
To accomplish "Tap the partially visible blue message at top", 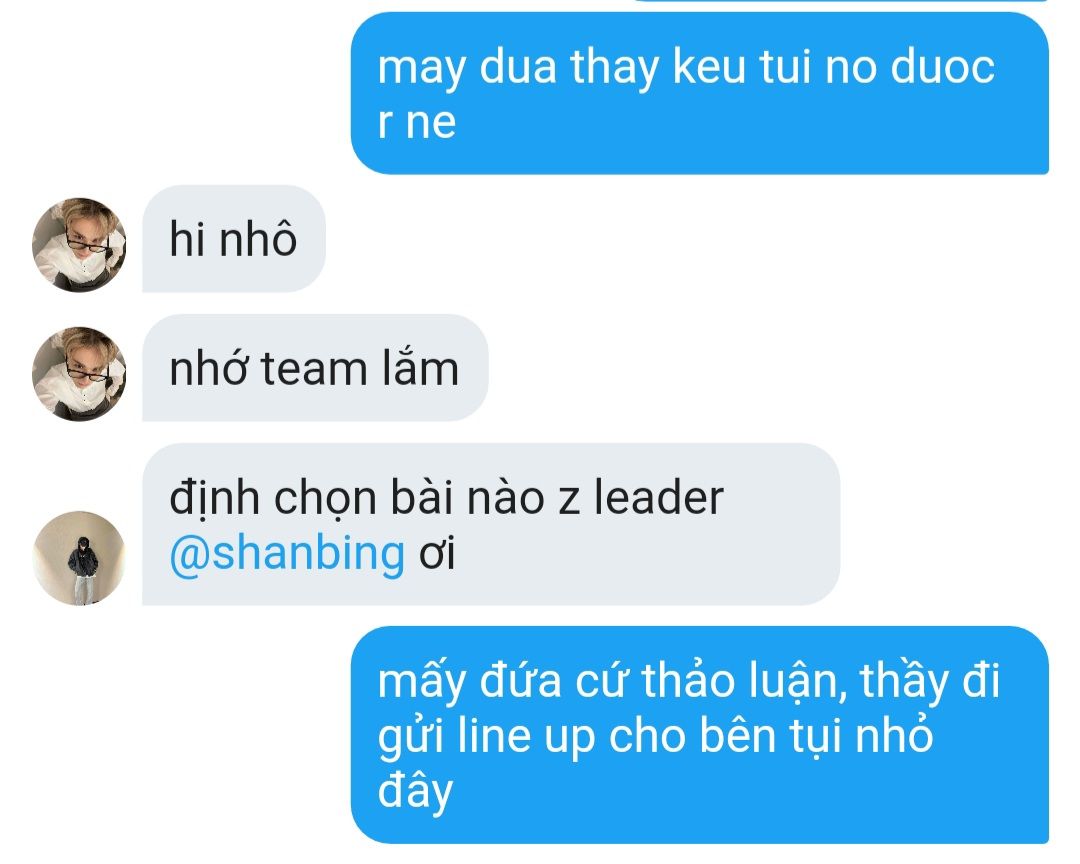I will [x=840, y=1].
